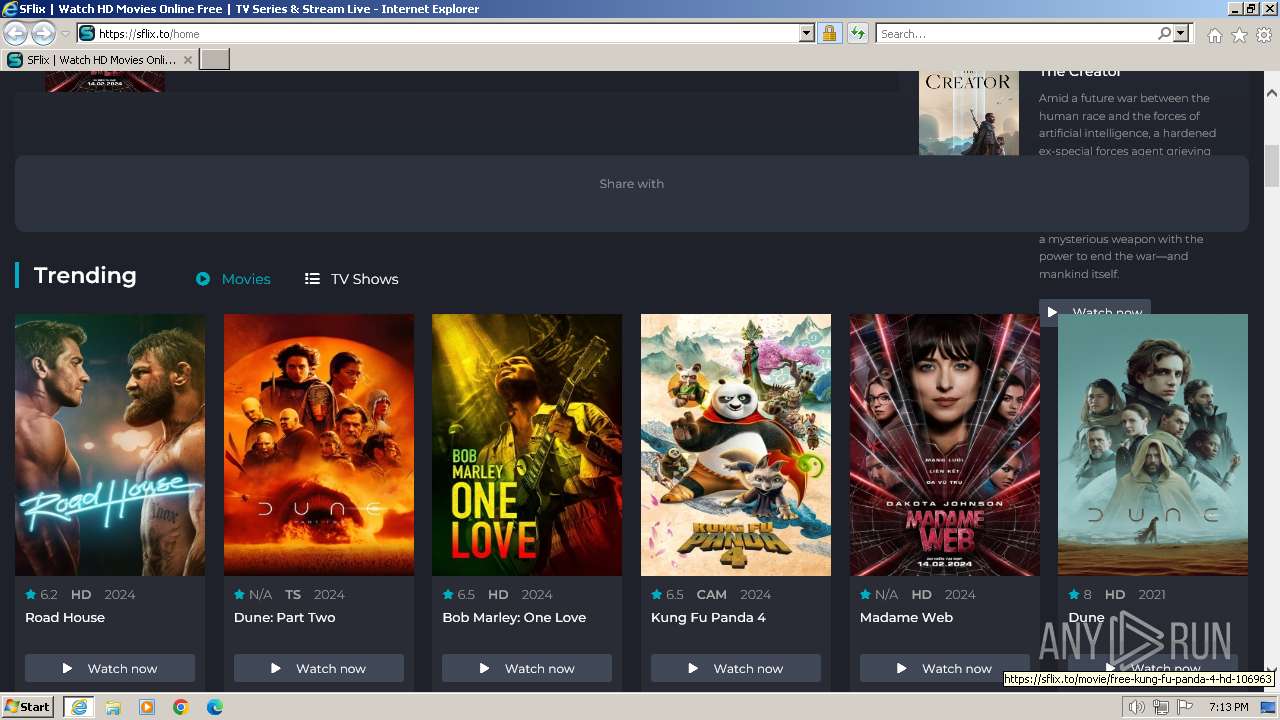Click the Share with panel
Image resolution: width=1280 pixels, height=720 pixels.
click(631, 193)
